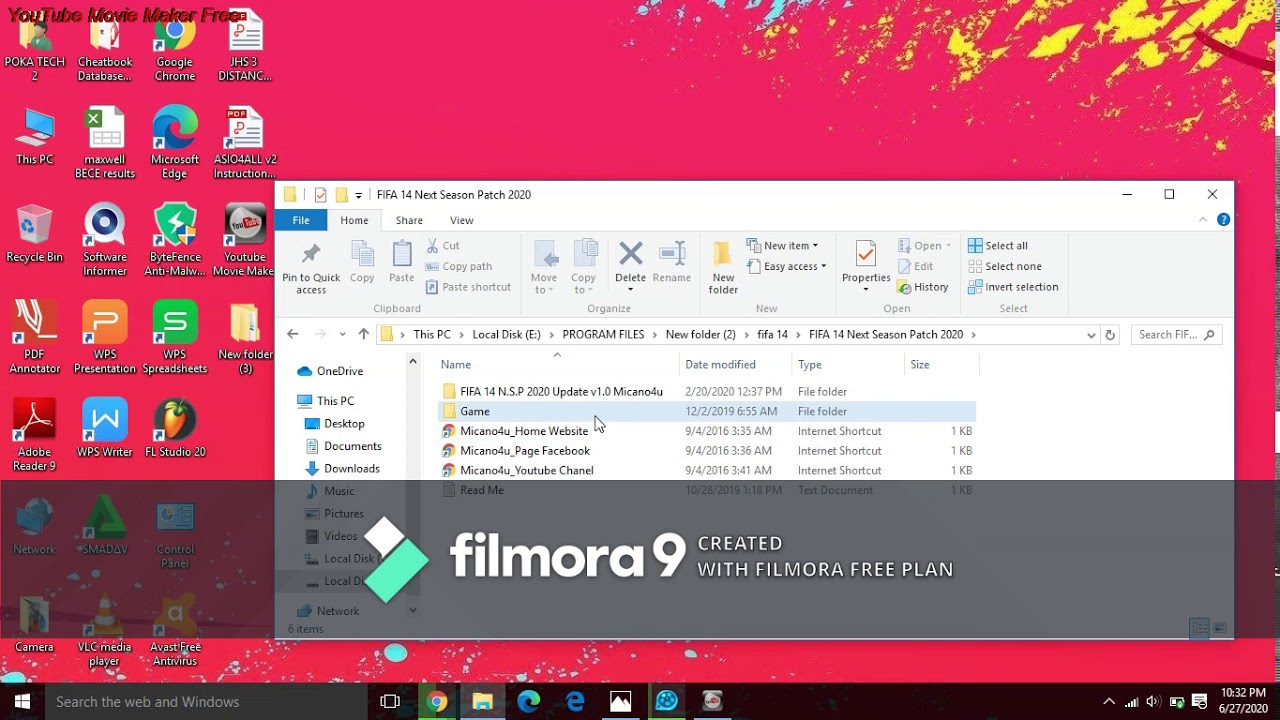Open the Copy to dropdown

[584, 267]
